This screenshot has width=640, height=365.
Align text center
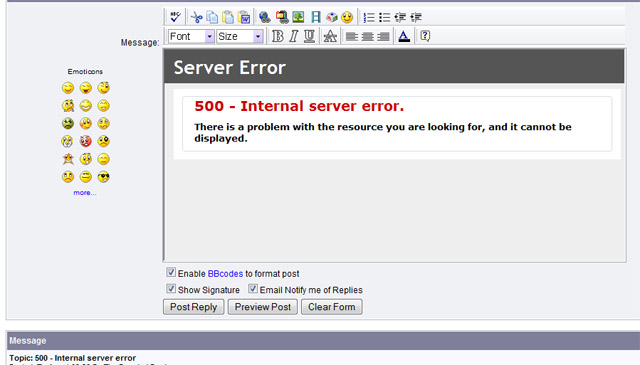[367, 37]
